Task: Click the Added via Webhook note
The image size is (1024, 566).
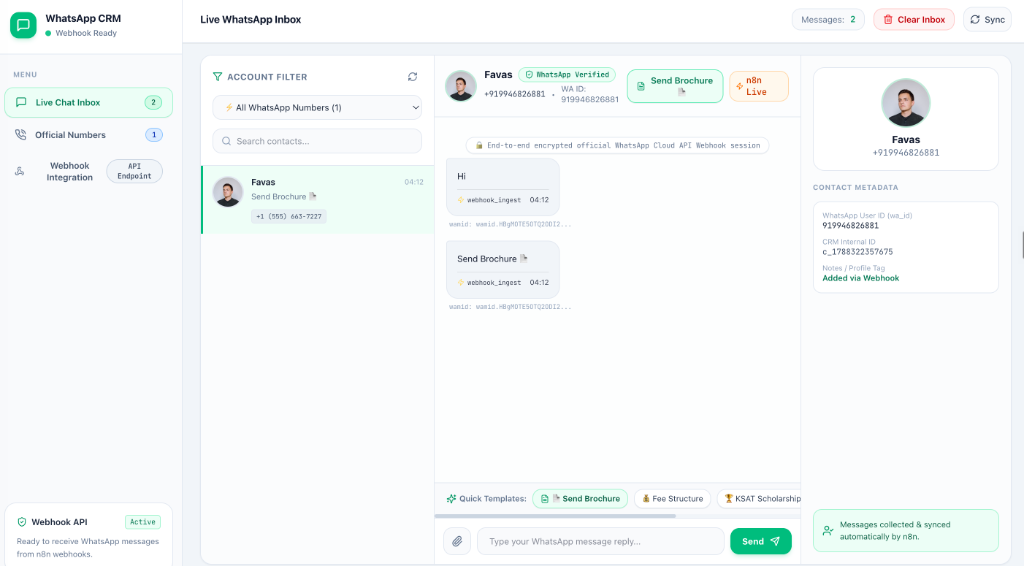Action: point(861,278)
